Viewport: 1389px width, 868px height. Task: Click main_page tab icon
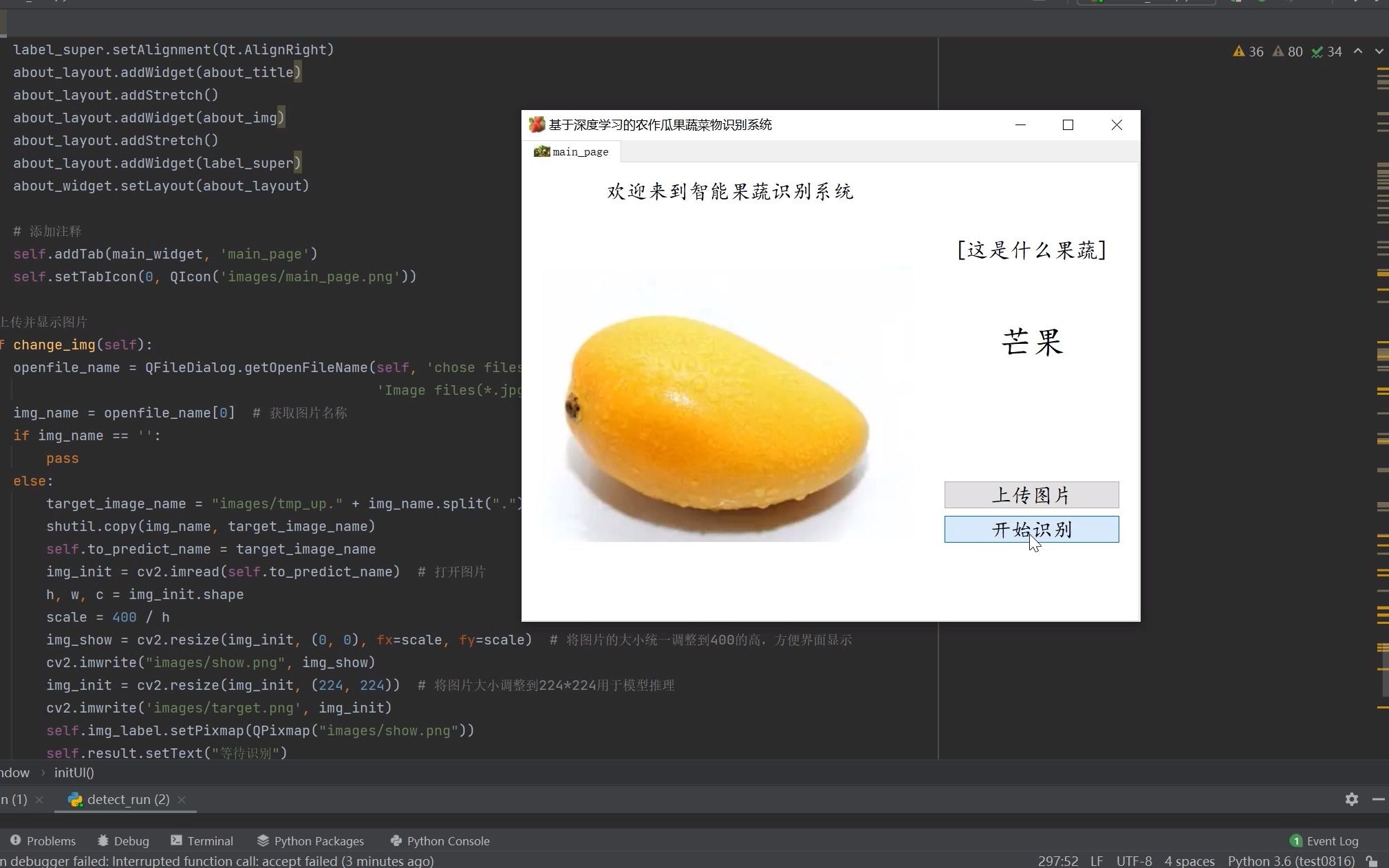point(541,151)
